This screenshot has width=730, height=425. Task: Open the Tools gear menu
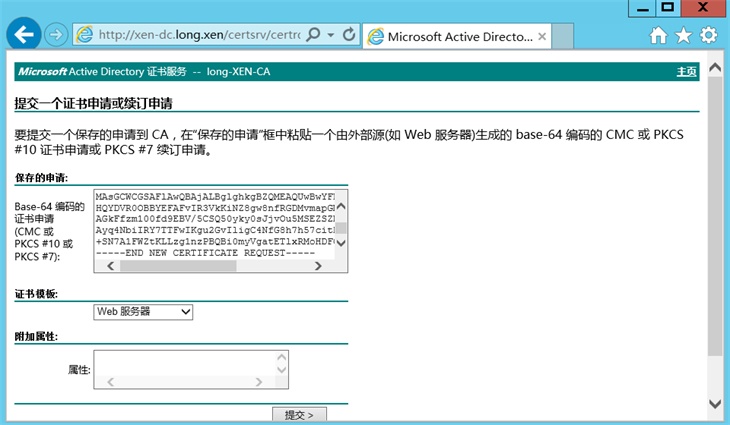(709, 35)
